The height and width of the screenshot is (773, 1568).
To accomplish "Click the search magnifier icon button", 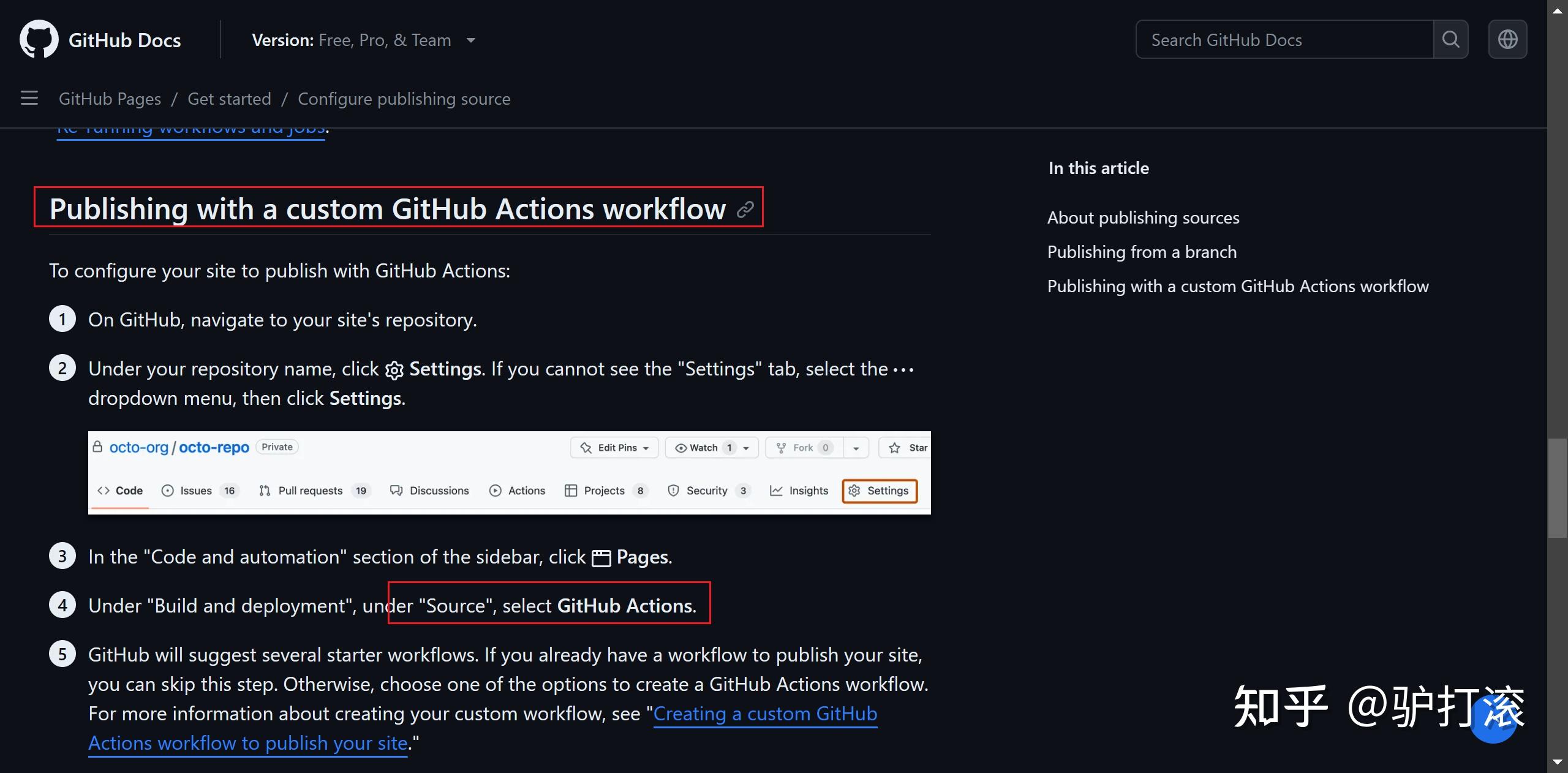I will coord(1450,40).
